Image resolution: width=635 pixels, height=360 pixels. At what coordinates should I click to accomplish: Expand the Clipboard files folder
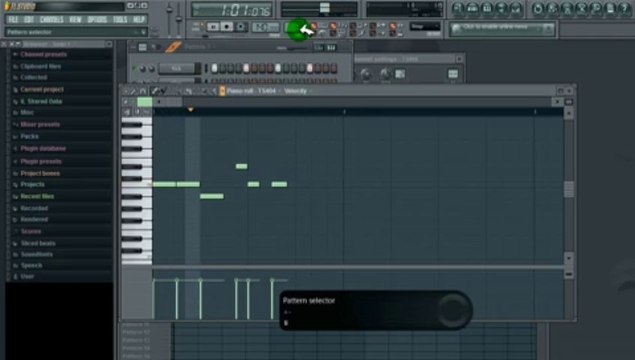click(x=40, y=66)
